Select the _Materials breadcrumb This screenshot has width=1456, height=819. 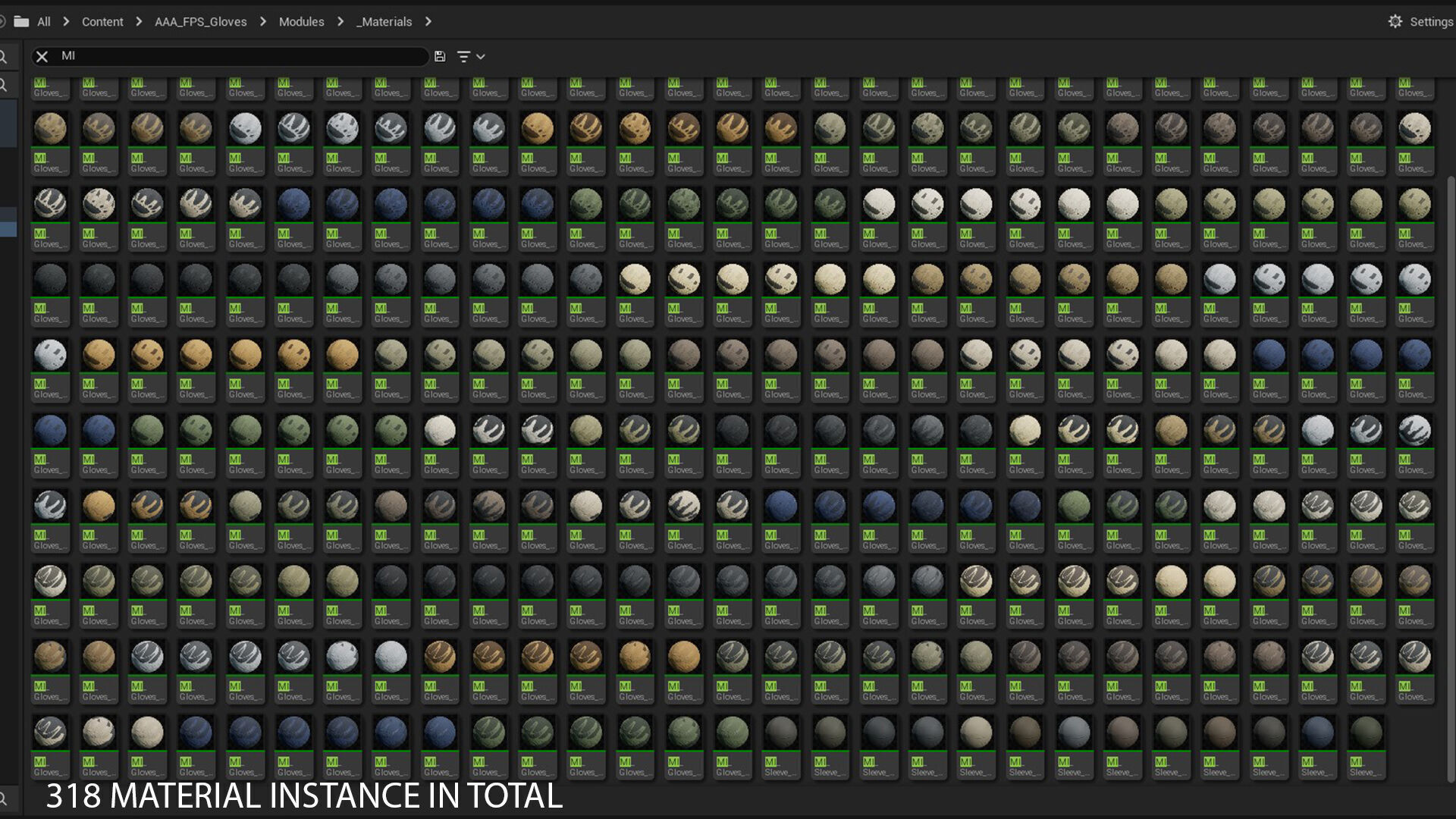pyautogui.click(x=384, y=22)
